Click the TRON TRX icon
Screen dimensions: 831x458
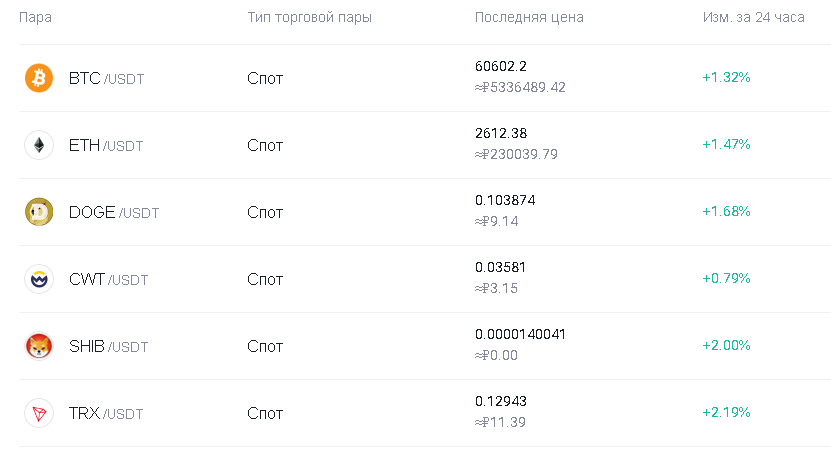click(39, 413)
